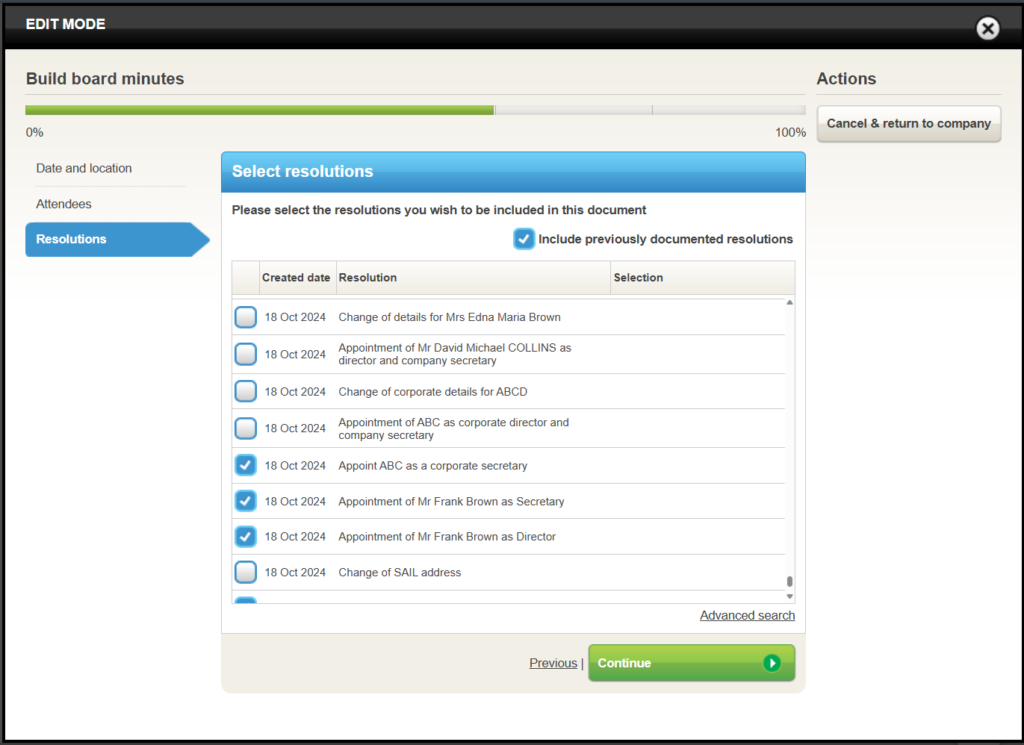This screenshot has width=1024, height=745.
Task: Enable Change of SAIL address resolution
Action: 245,572
